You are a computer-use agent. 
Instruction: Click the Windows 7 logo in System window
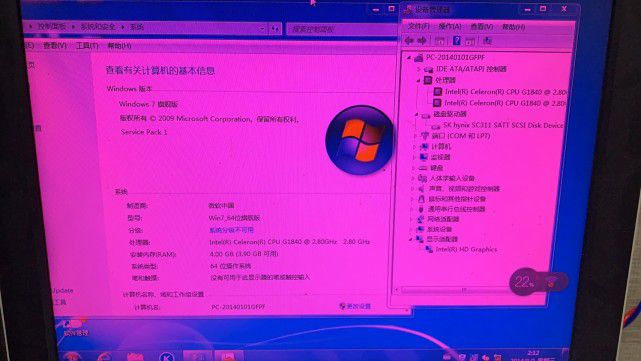(359, 140)
